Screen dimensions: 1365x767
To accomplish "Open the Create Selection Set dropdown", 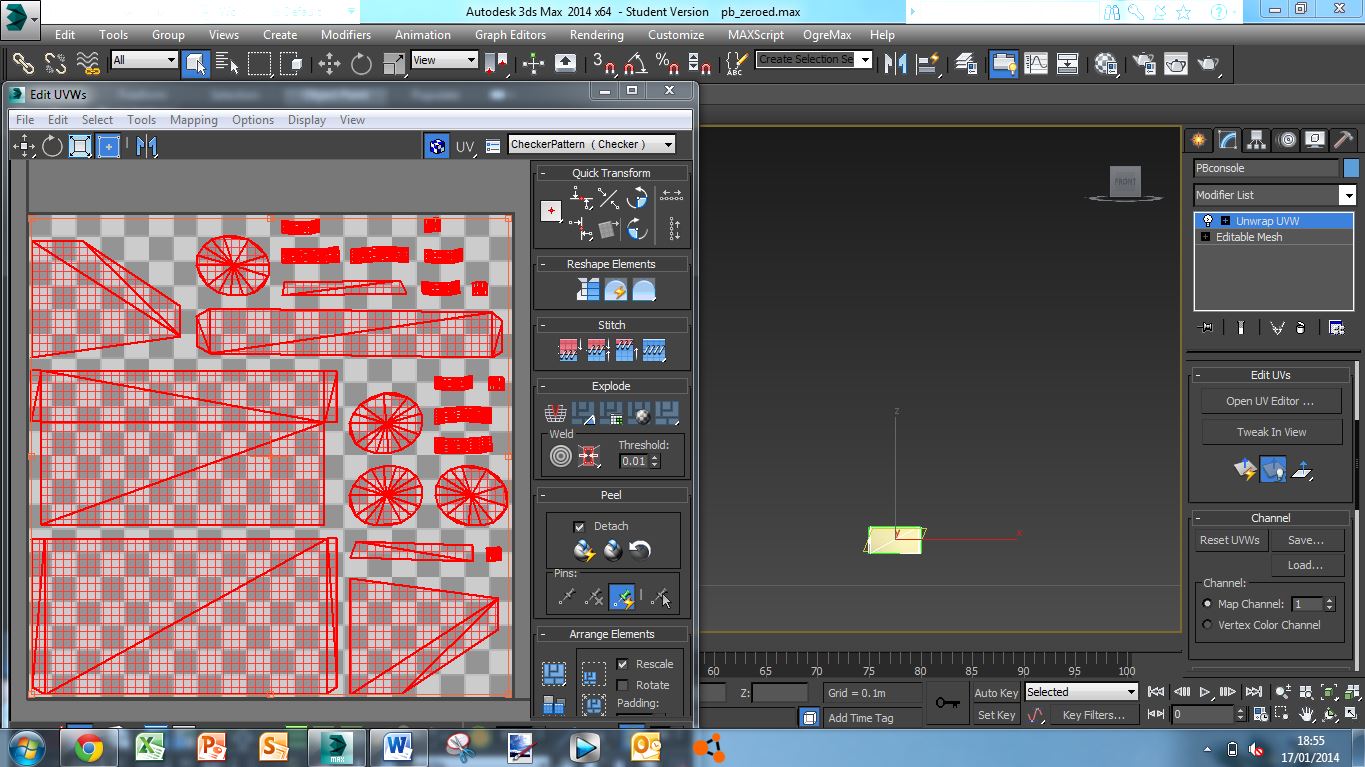I will [x=814, y=60].
